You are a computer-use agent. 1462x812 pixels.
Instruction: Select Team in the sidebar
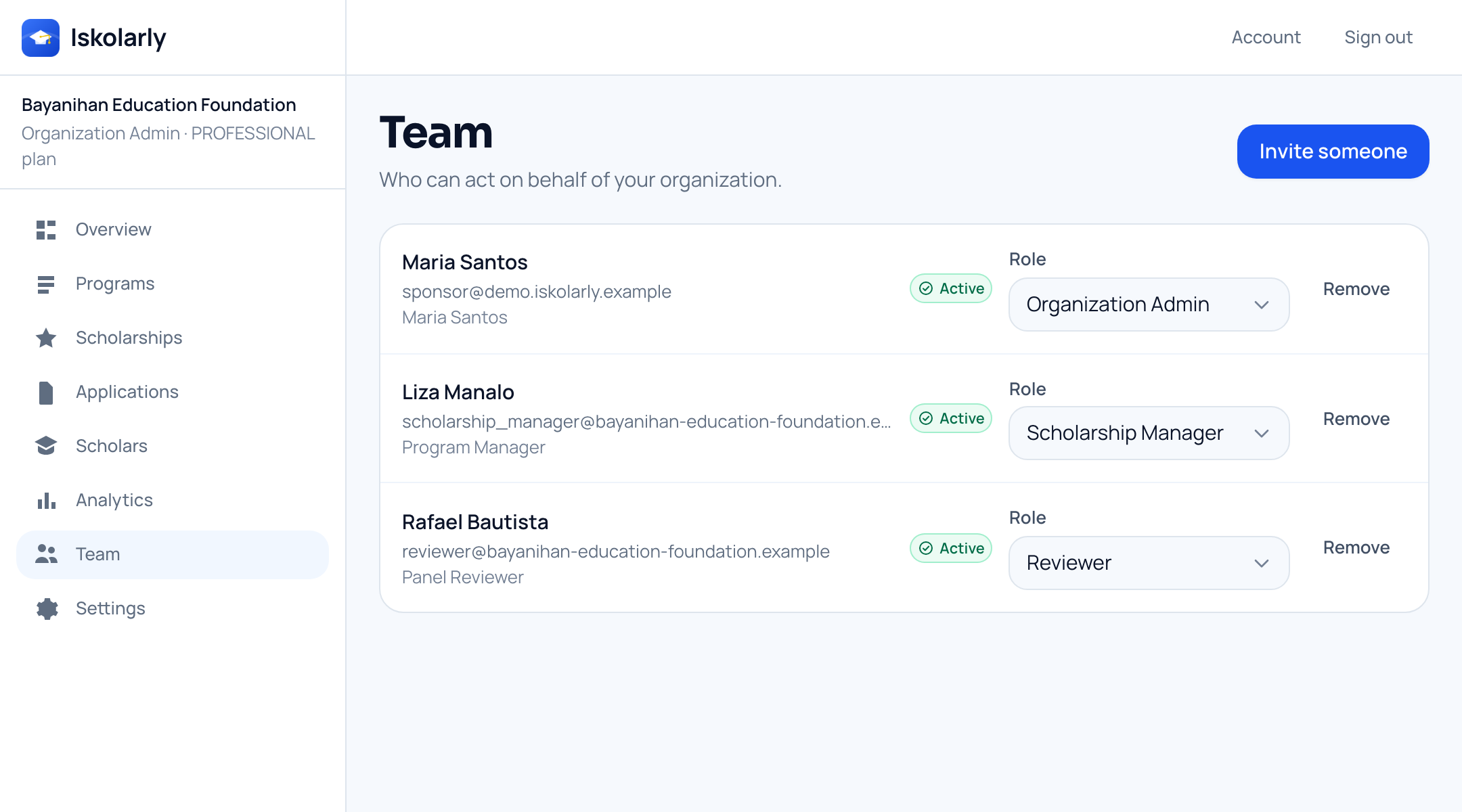(x=173, y=555)
